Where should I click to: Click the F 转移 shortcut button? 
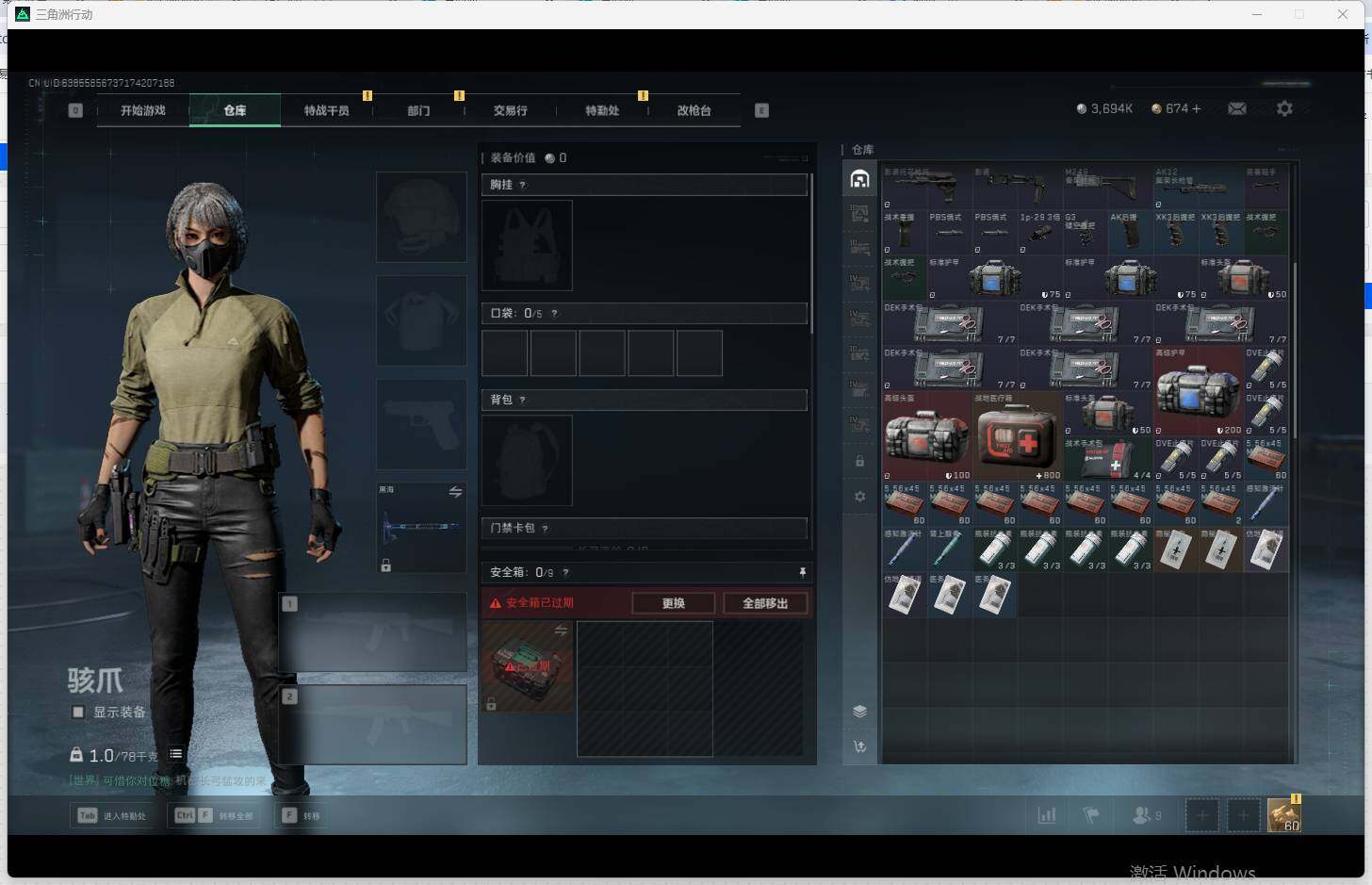point(302,815)
